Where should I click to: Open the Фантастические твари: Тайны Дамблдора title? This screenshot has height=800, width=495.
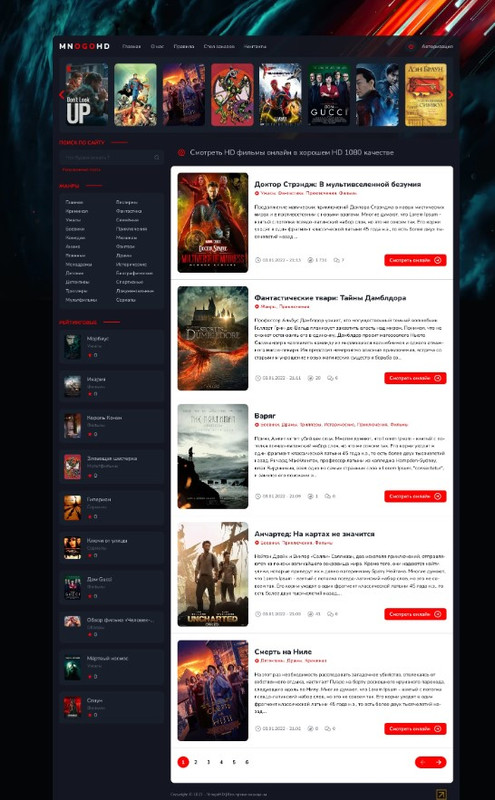[330, 297]
